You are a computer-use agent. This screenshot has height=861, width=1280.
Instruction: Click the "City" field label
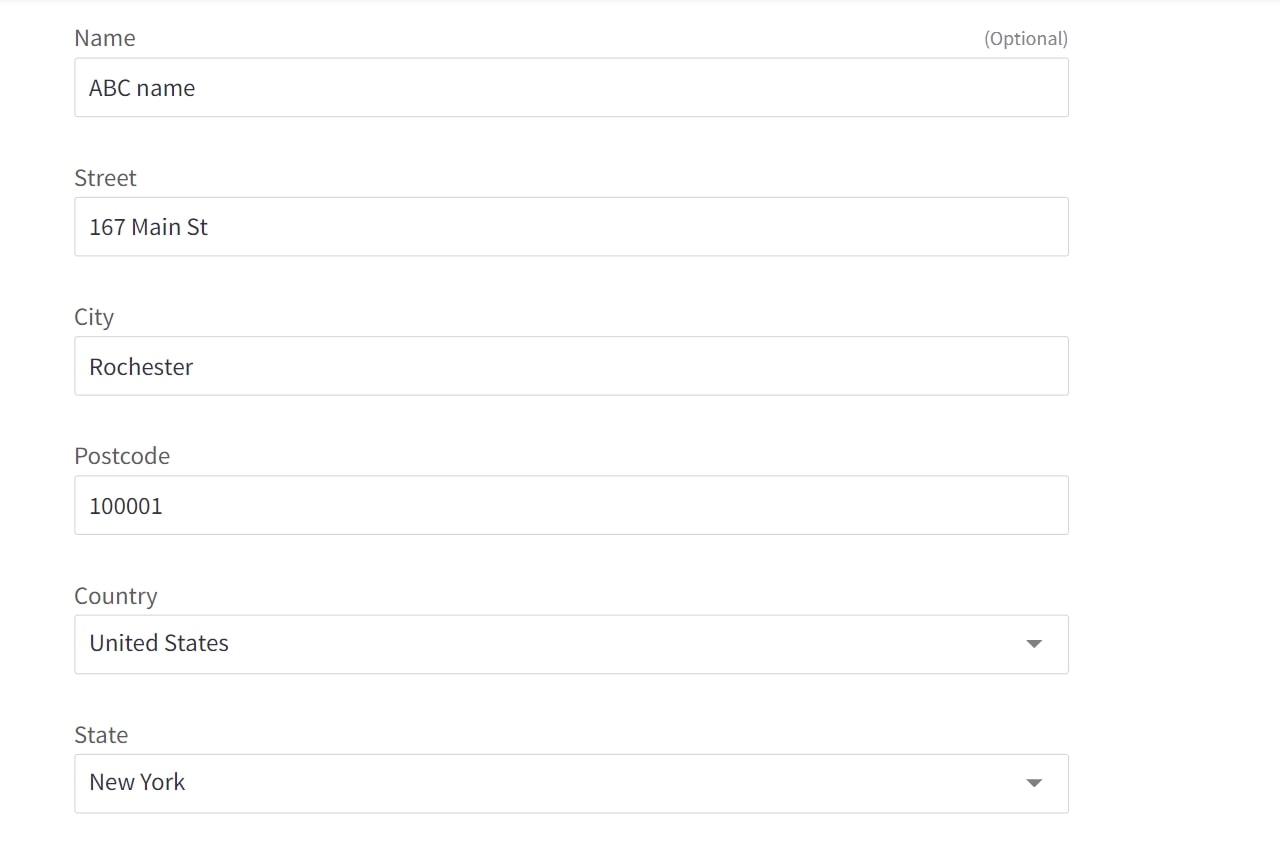click(x=94, y=317)
